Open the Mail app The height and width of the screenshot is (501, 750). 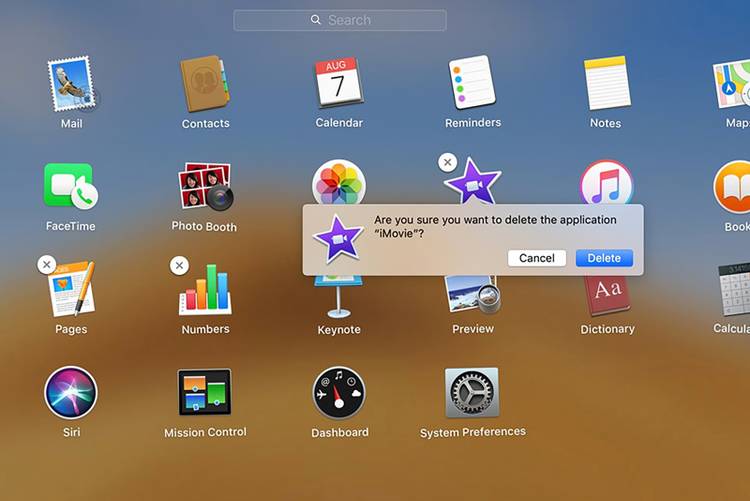[71, 84]
